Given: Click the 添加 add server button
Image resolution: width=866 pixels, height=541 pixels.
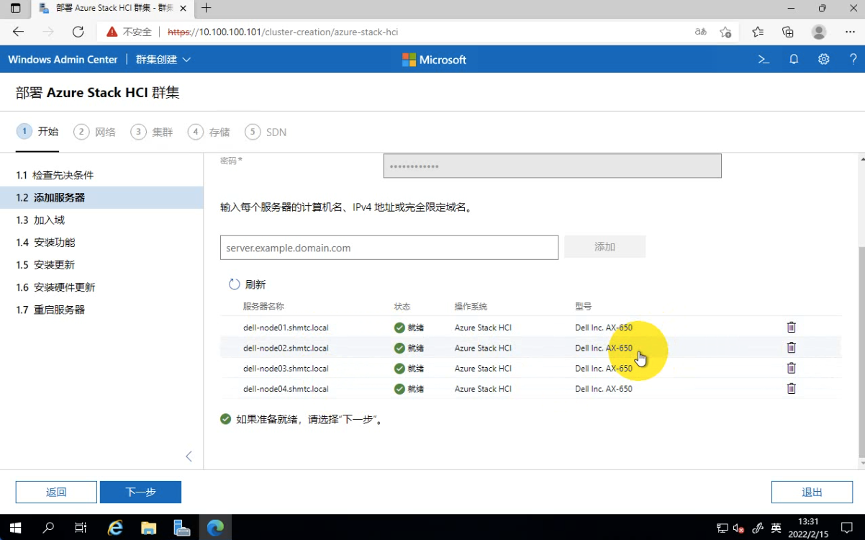Looking at the screenshot, I should 605,247.
